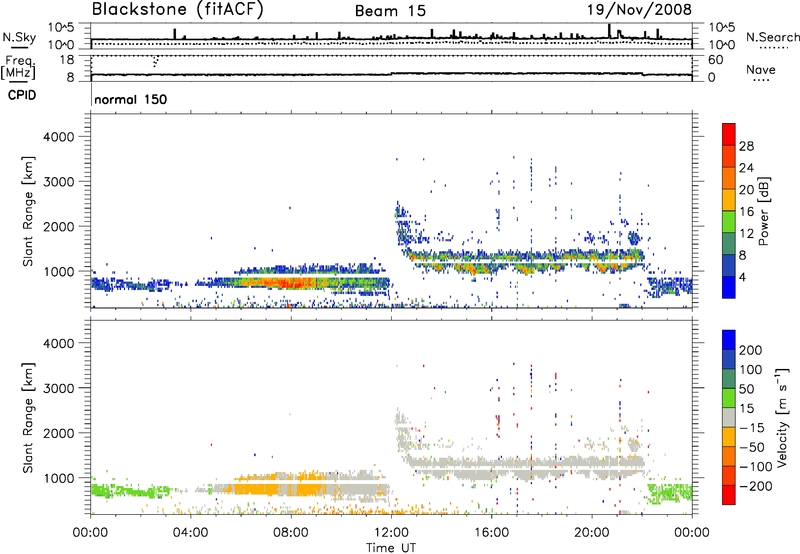
Task: Click the 'Freq. [MHz]' label
Action: tap(19, 68)
